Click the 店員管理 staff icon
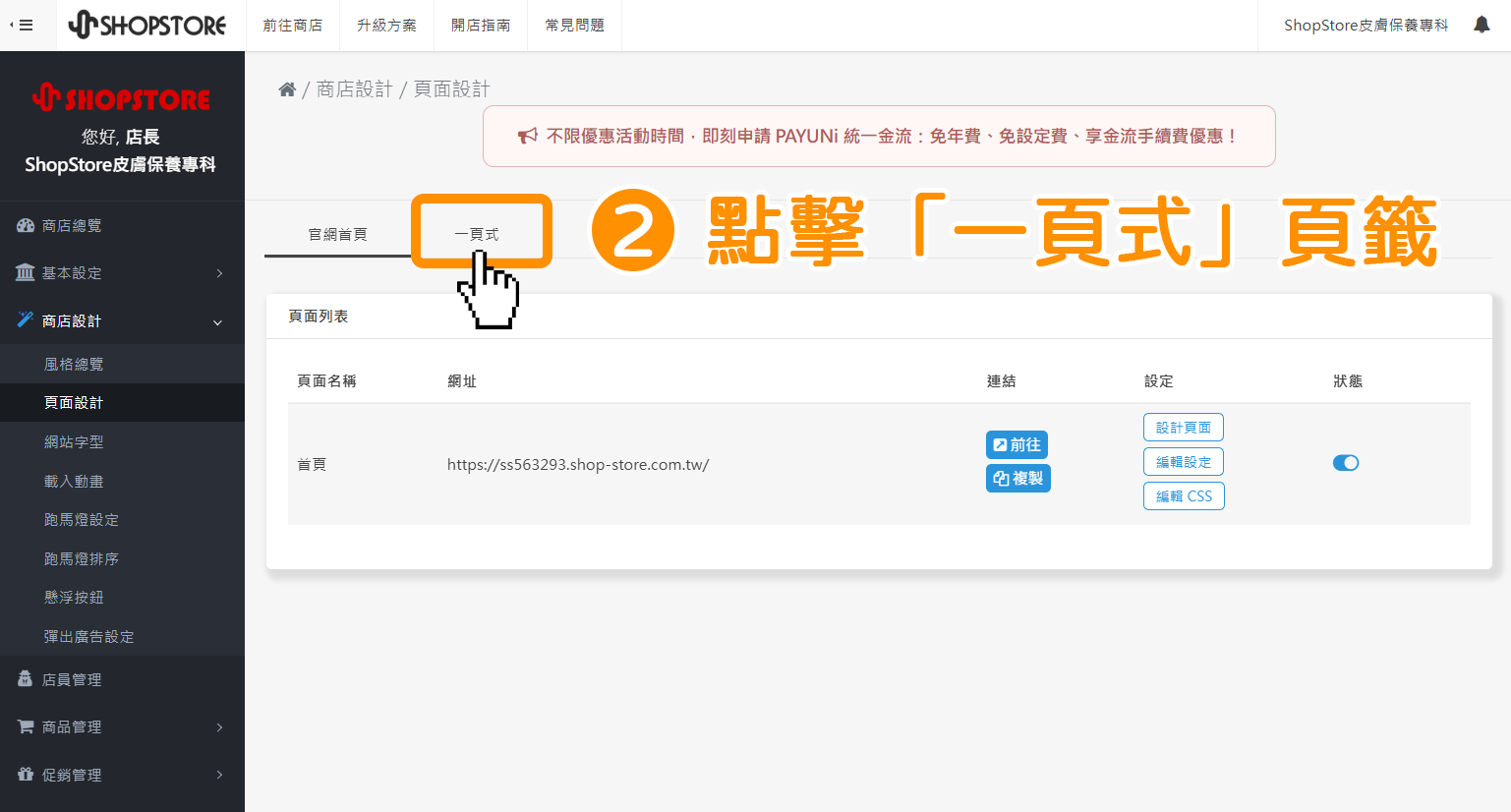Image resolution: width=1511 pixels, height=812 pixels. pyautogui.click(x=26, y=679)
